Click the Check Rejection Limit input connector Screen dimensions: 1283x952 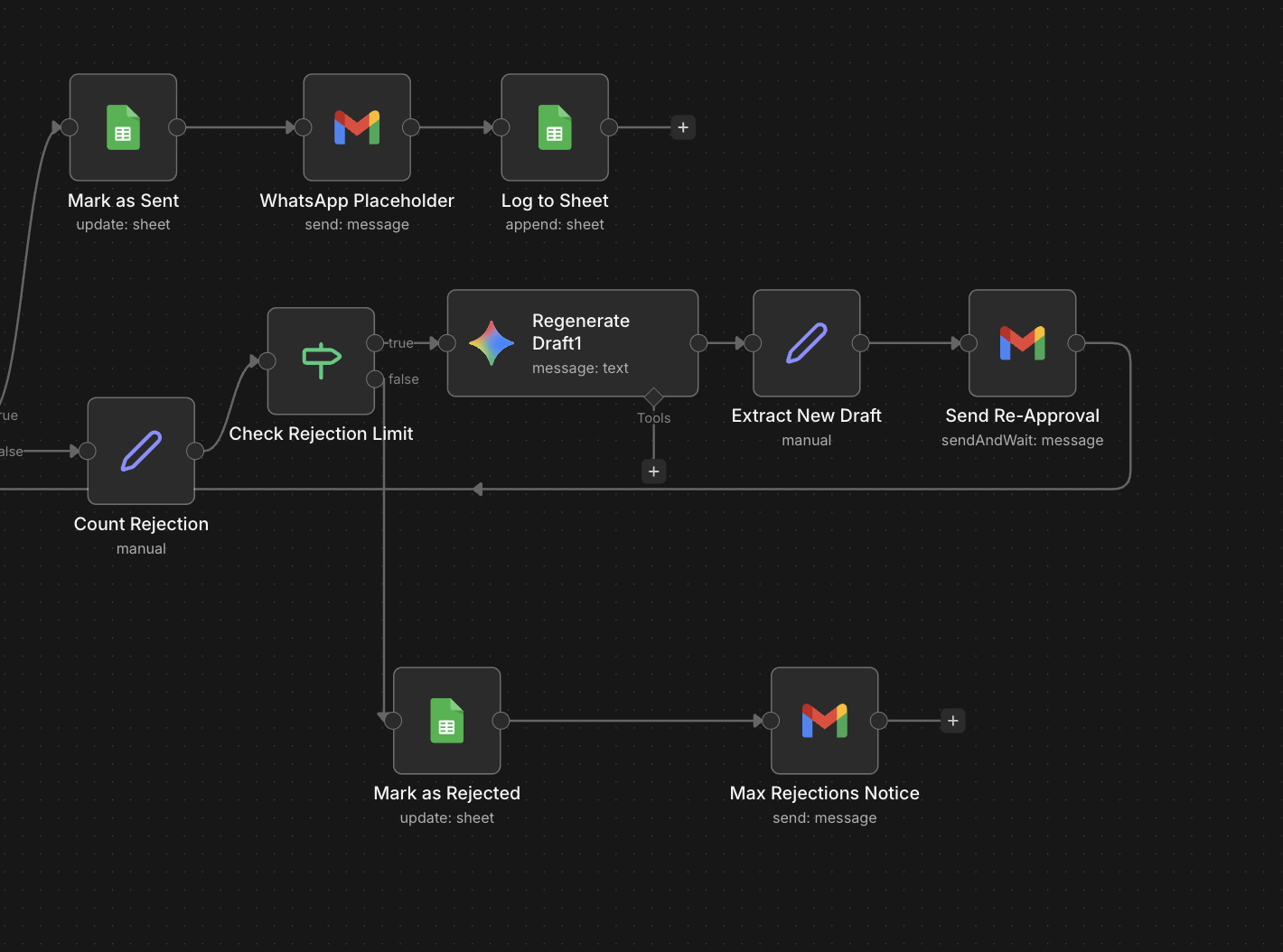coord(267,361)
